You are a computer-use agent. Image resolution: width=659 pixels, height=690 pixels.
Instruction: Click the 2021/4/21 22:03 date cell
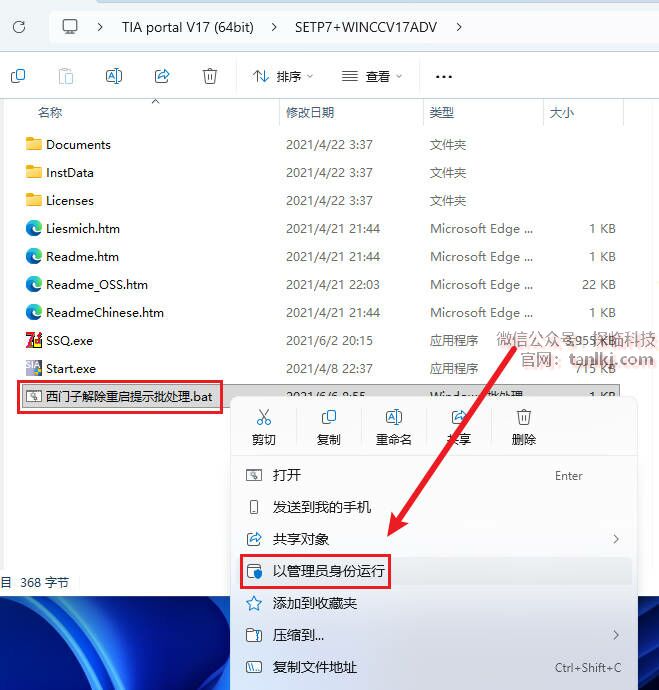click(333, 285)
